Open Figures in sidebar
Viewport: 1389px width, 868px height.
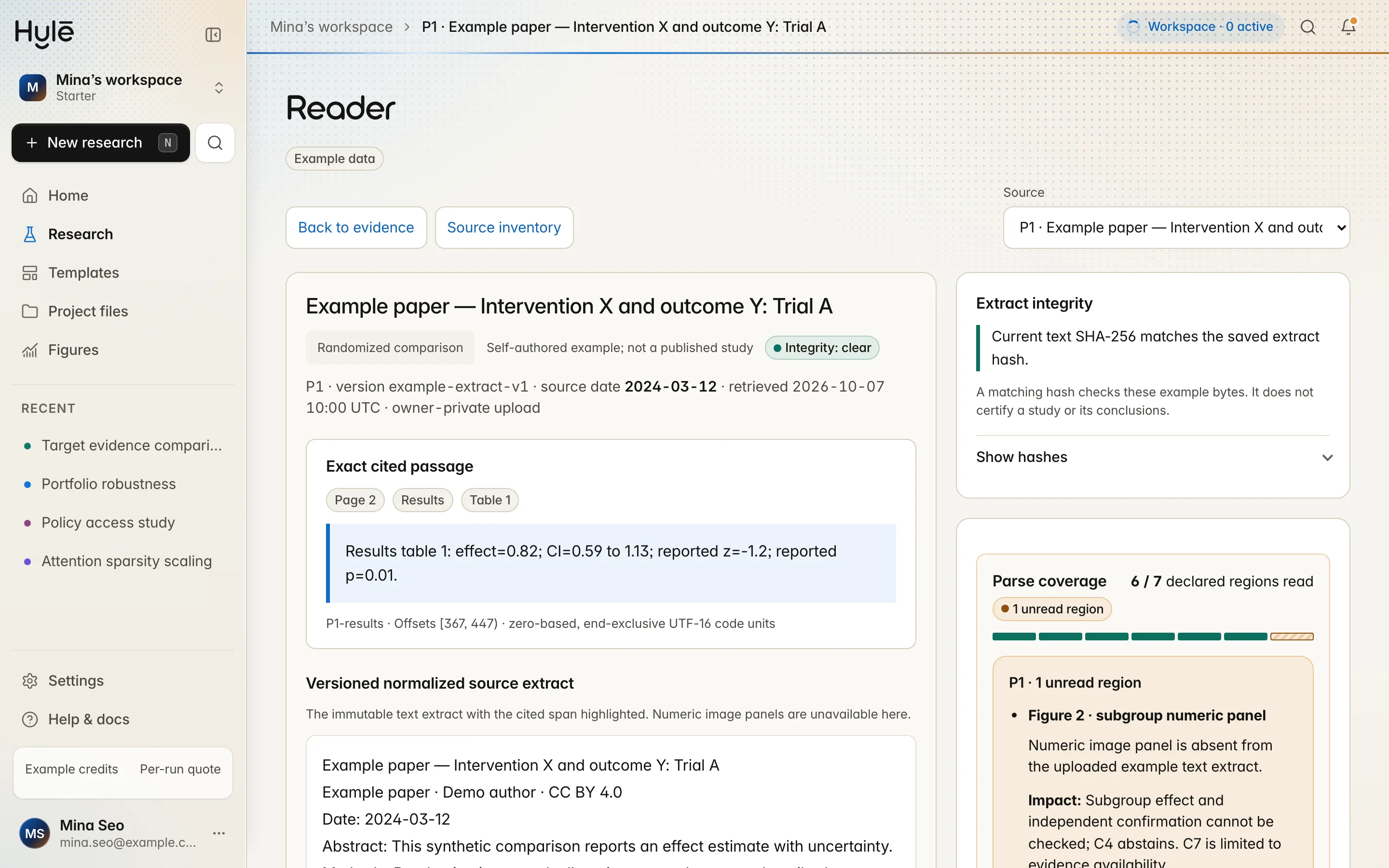123,350
